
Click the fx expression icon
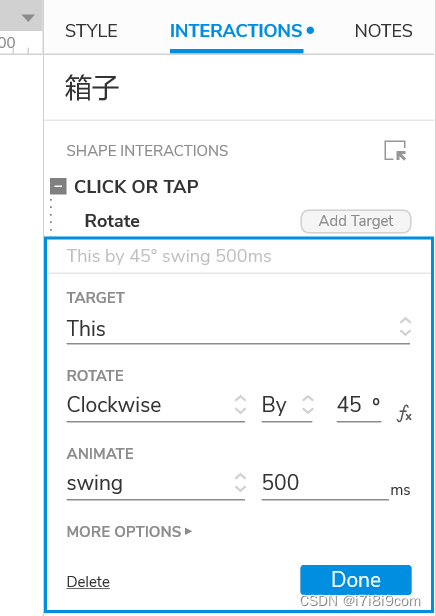[405, 413]
